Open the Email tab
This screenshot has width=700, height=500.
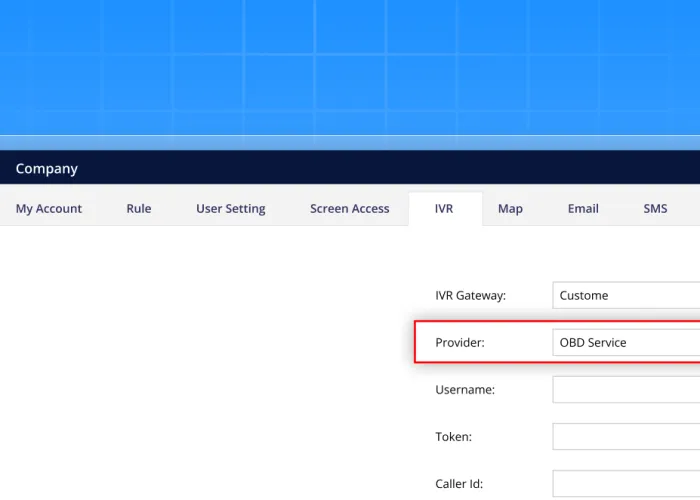583,209
